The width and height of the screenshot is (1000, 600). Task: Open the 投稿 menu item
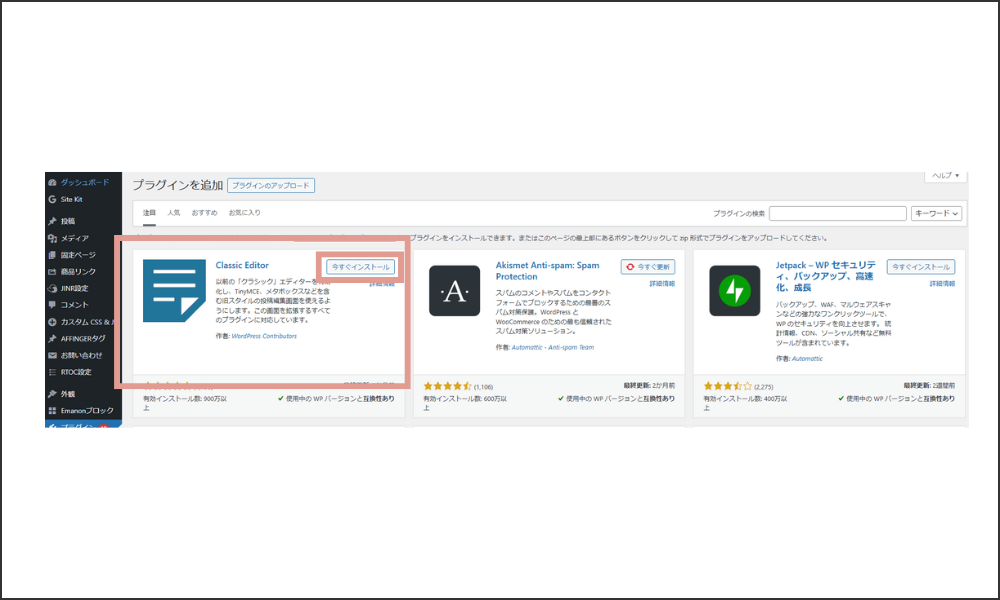coord(68,221)
